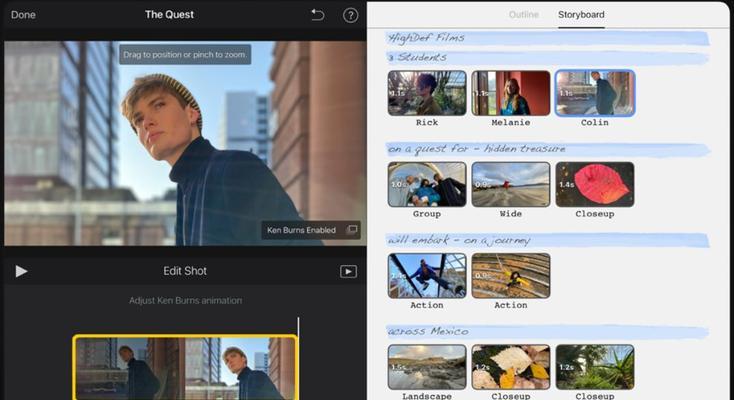
Task: Click the 'Edit Shot' heading
Action: click(x=185, y=271)
